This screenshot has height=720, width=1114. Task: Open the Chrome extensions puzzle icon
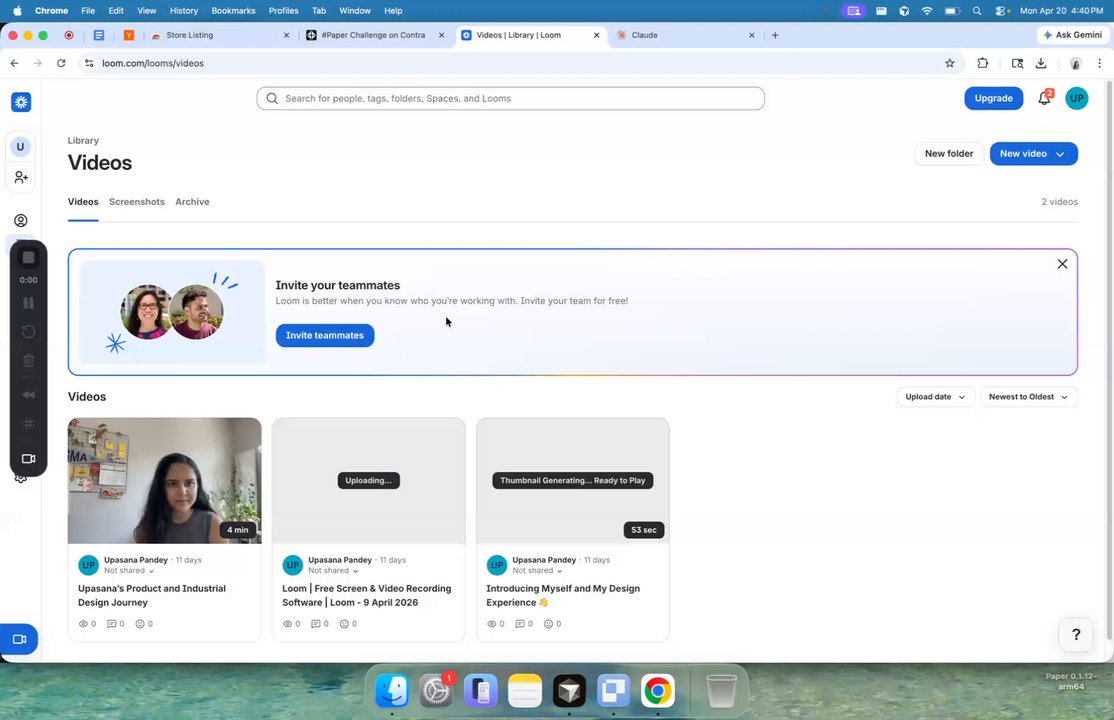983,63
